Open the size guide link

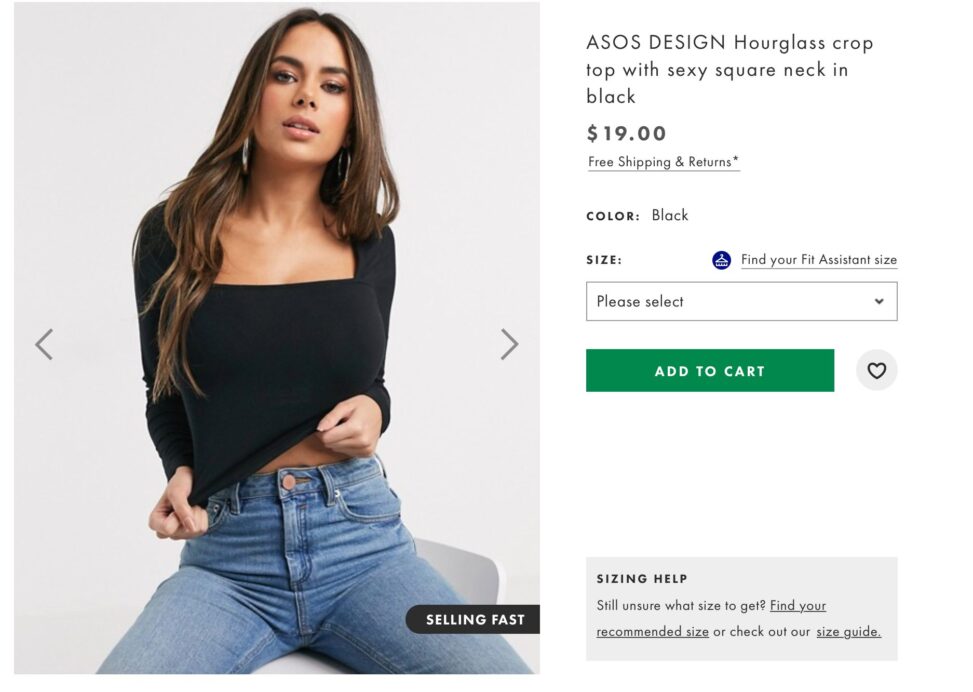pos(848,632)
